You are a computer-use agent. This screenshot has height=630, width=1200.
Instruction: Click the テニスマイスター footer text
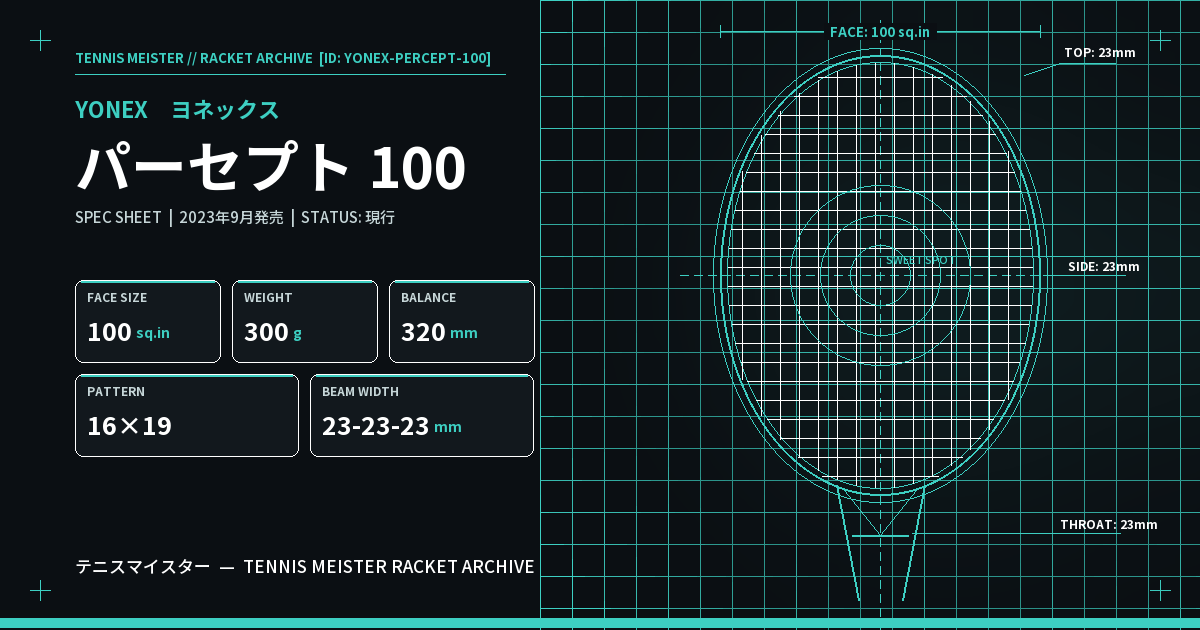point(143,567)
